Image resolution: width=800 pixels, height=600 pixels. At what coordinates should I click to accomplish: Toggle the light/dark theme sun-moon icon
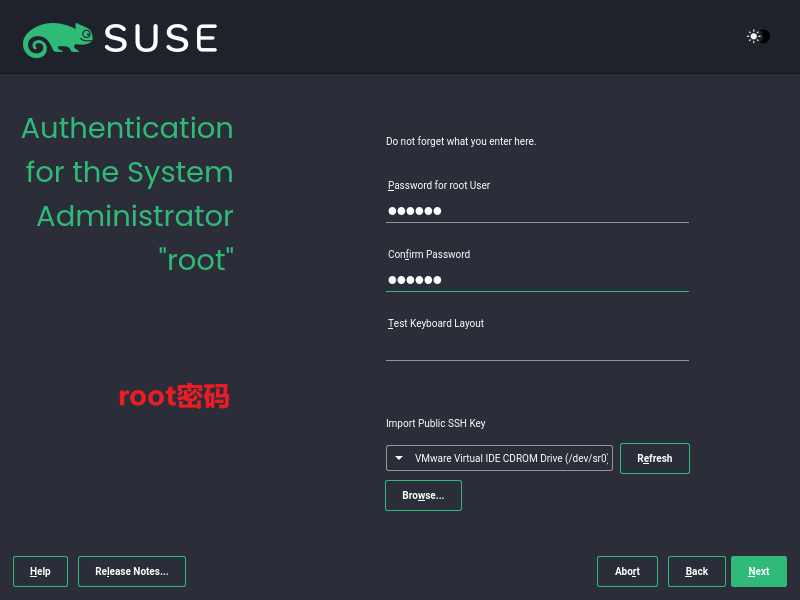(756, 36)
